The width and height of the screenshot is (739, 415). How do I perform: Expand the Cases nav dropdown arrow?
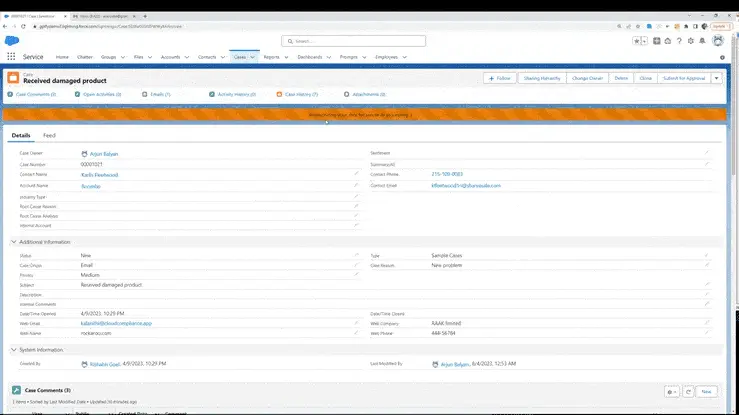(253, 57)
